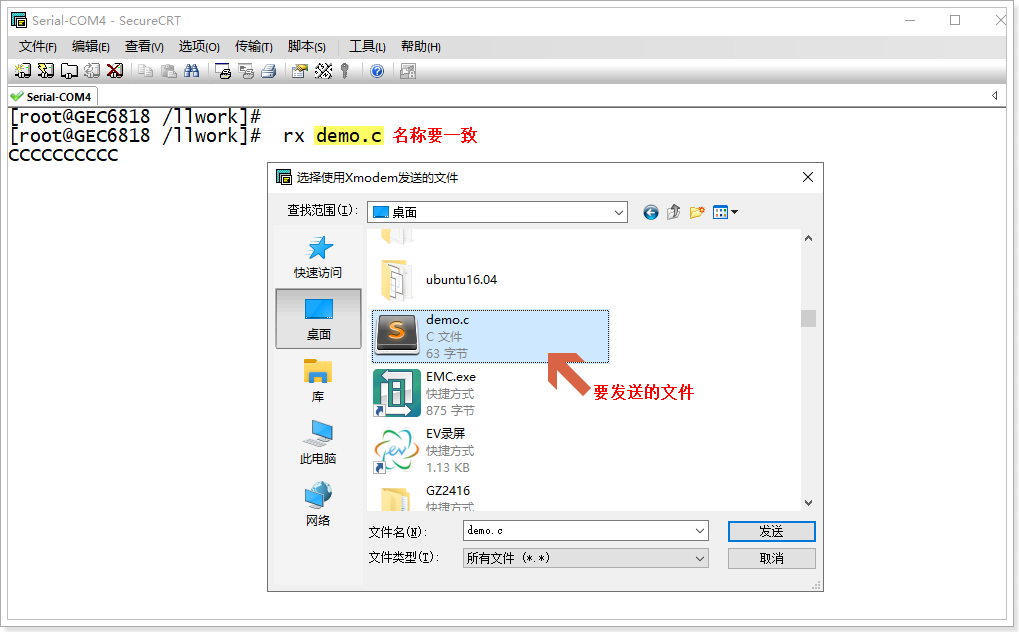Click the blue Help question icon
This screenshot has height=632, width=1019.
pos(377,71)
